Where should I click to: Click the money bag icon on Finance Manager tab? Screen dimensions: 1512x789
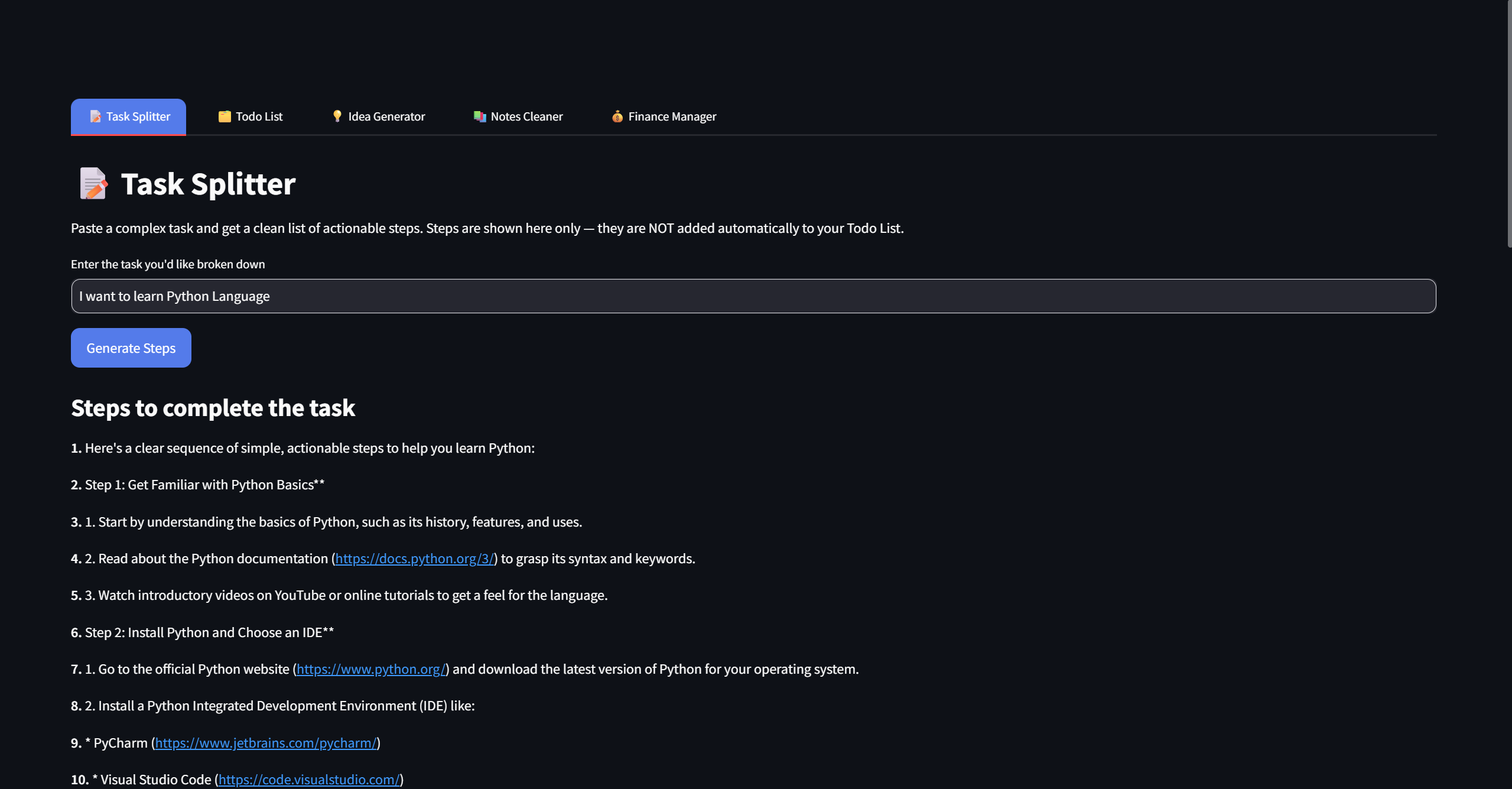(x=617, y=116)
